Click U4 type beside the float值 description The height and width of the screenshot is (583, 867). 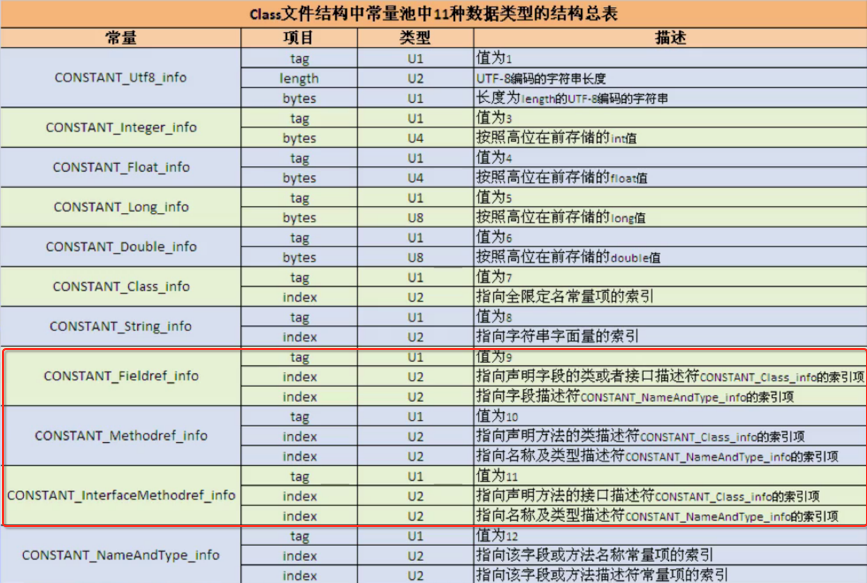point(415,178)
